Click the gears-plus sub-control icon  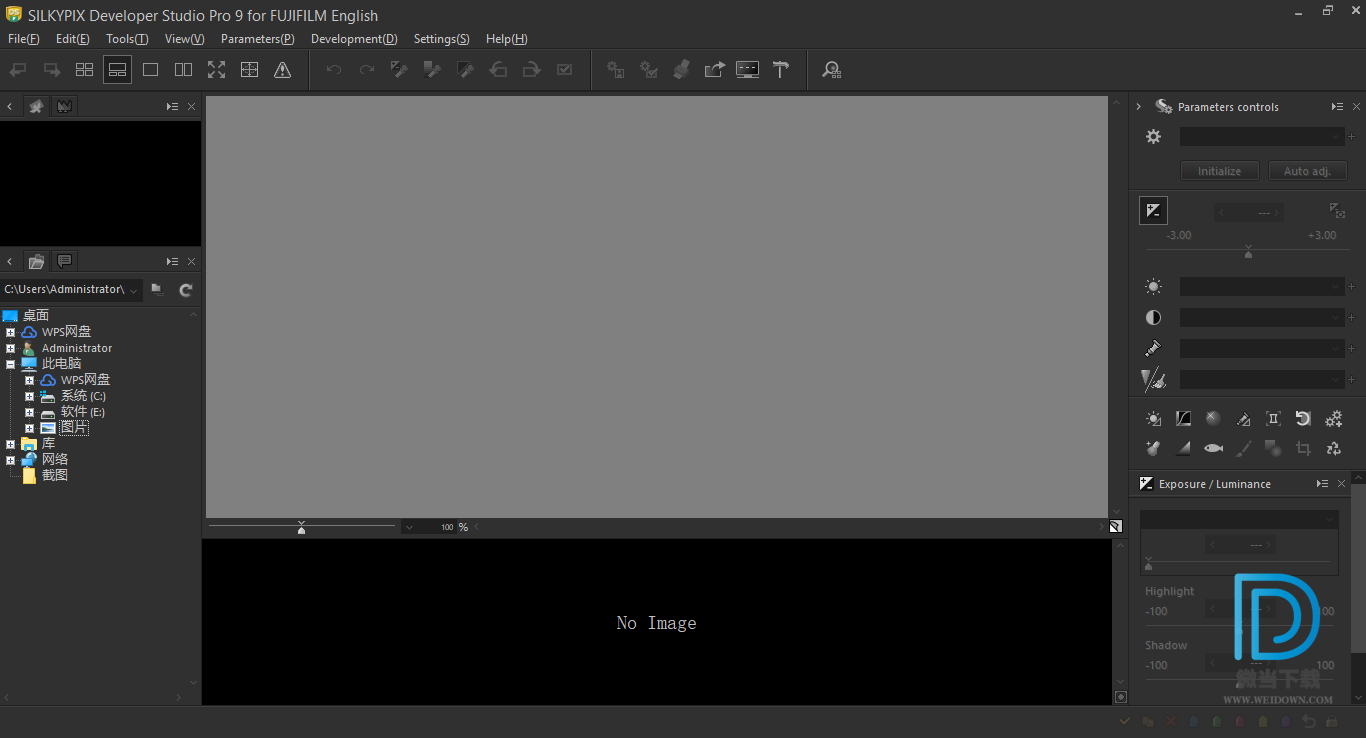1333,419
